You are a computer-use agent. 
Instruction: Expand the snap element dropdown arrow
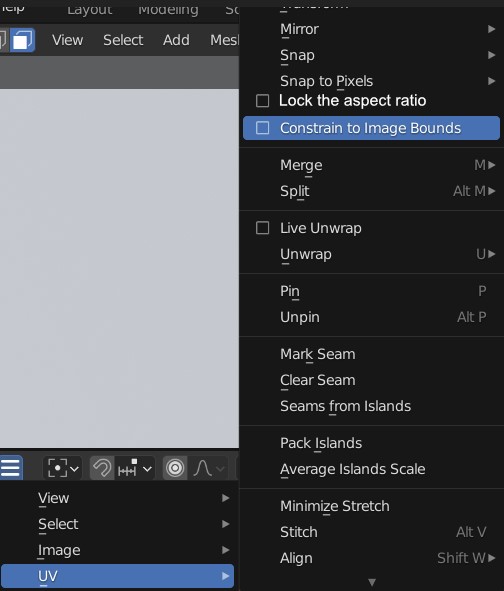147,469
